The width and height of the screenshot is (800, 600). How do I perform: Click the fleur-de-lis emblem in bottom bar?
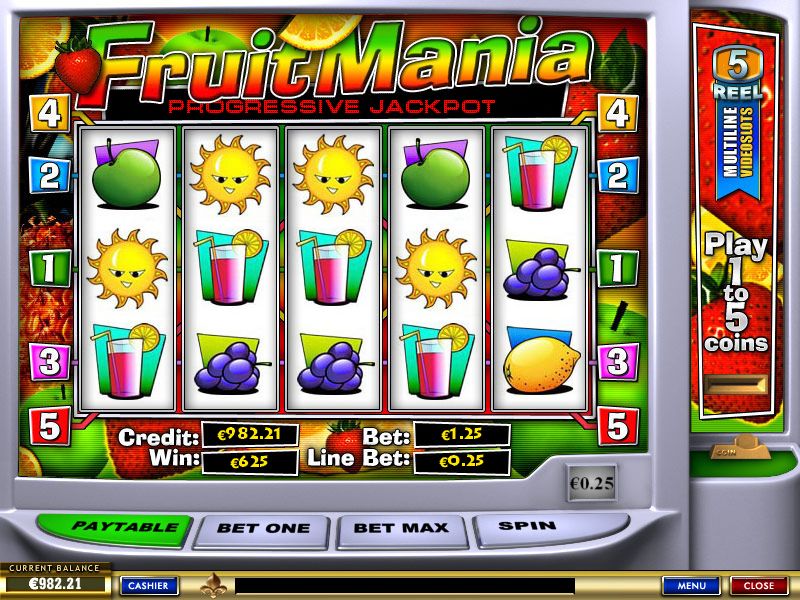(212, 585)
